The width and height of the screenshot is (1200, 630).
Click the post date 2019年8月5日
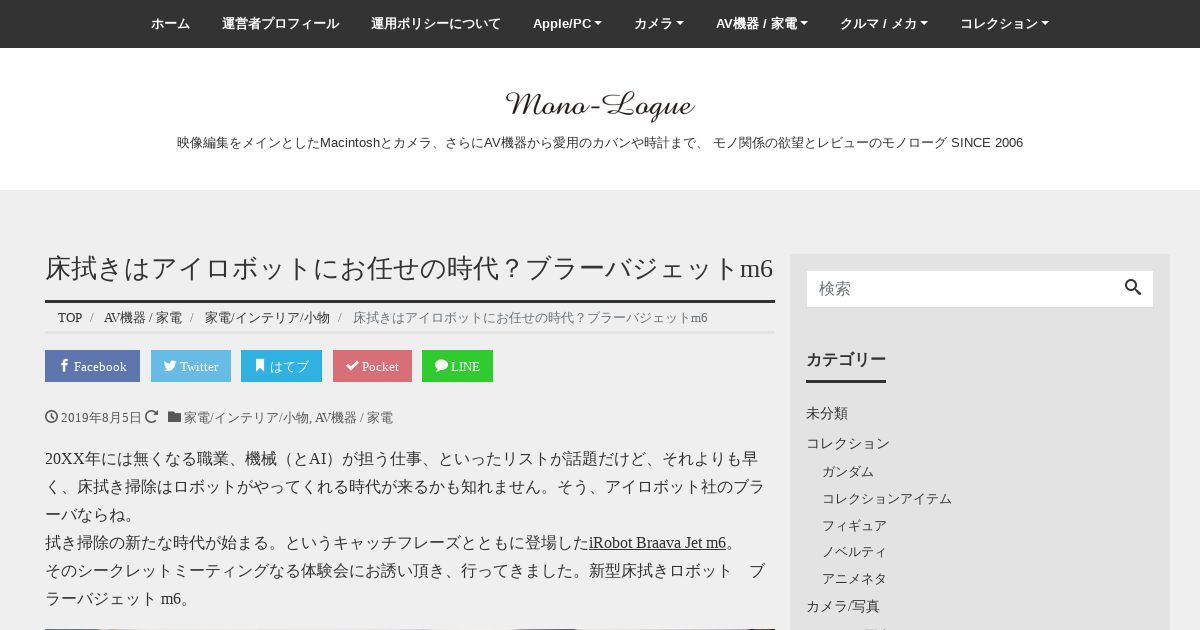(x=101, y=418)
